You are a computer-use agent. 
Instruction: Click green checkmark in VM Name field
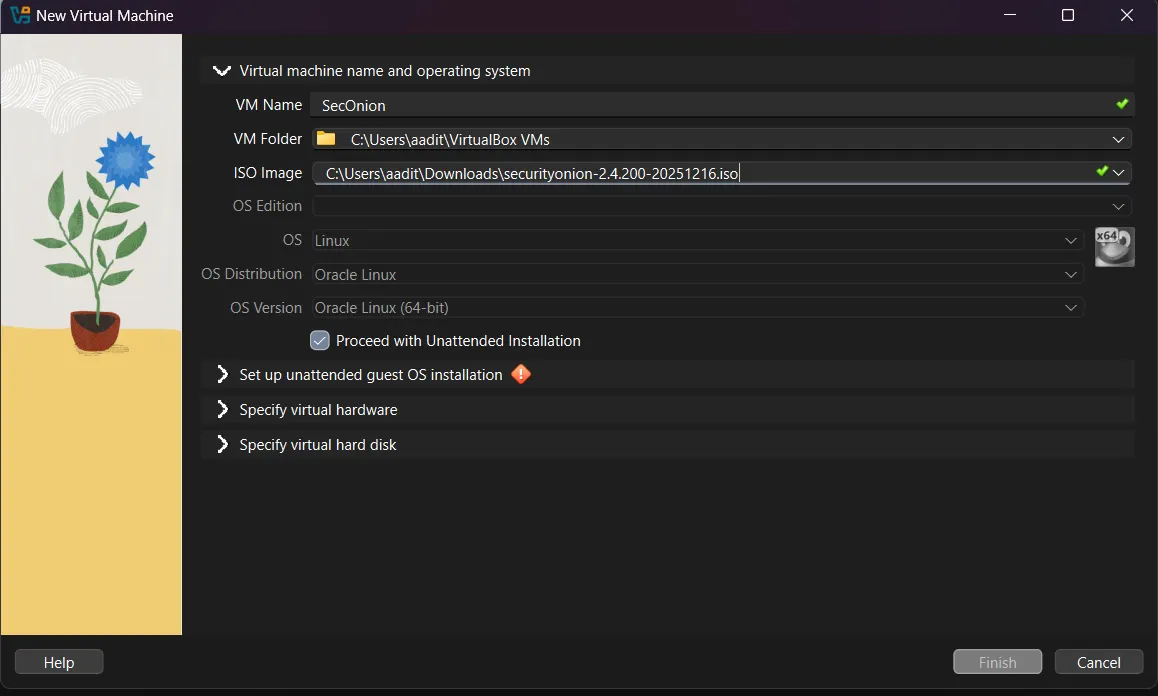pos(1122,104)
